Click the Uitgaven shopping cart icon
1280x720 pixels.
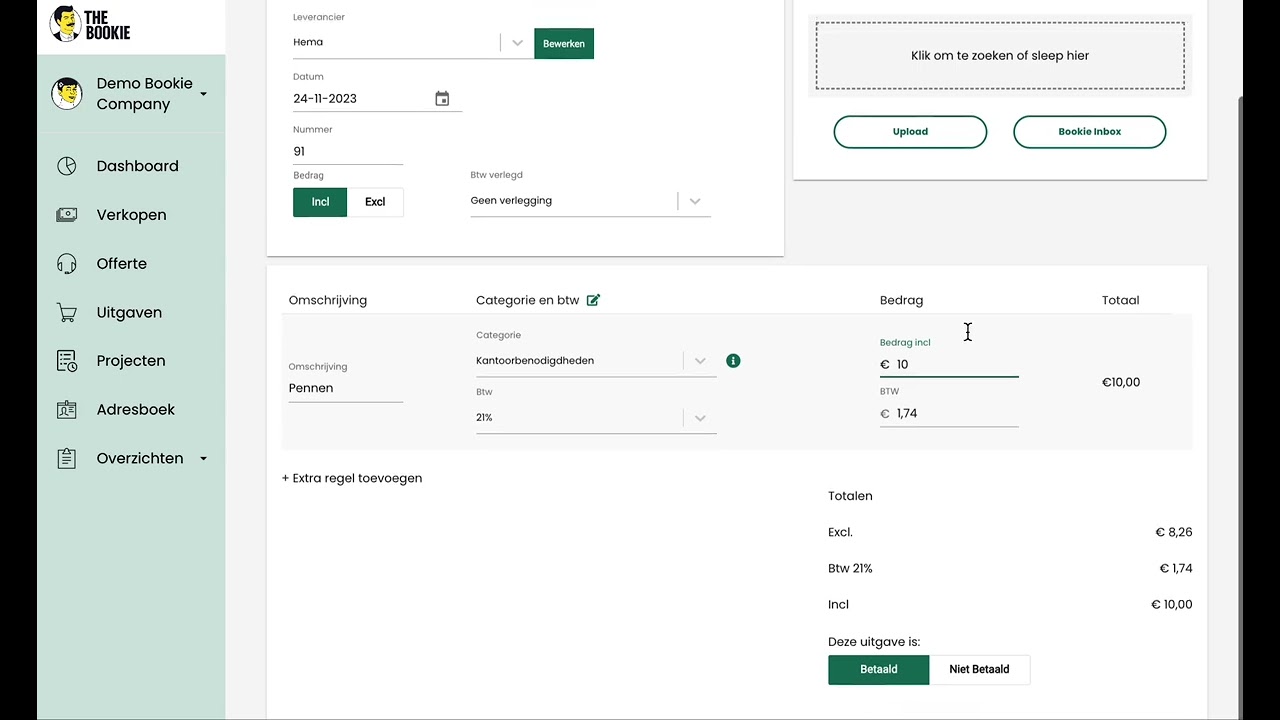pos(67,313)
